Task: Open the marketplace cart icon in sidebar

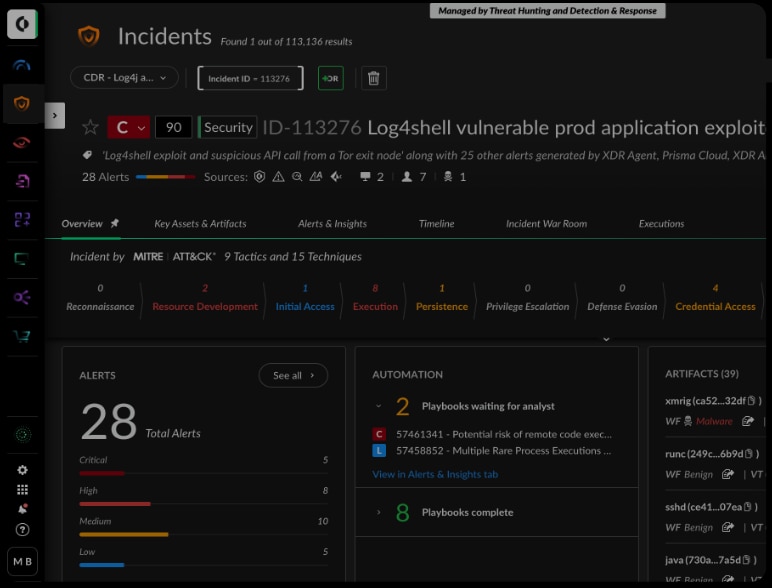Action: tap(22, 336)
